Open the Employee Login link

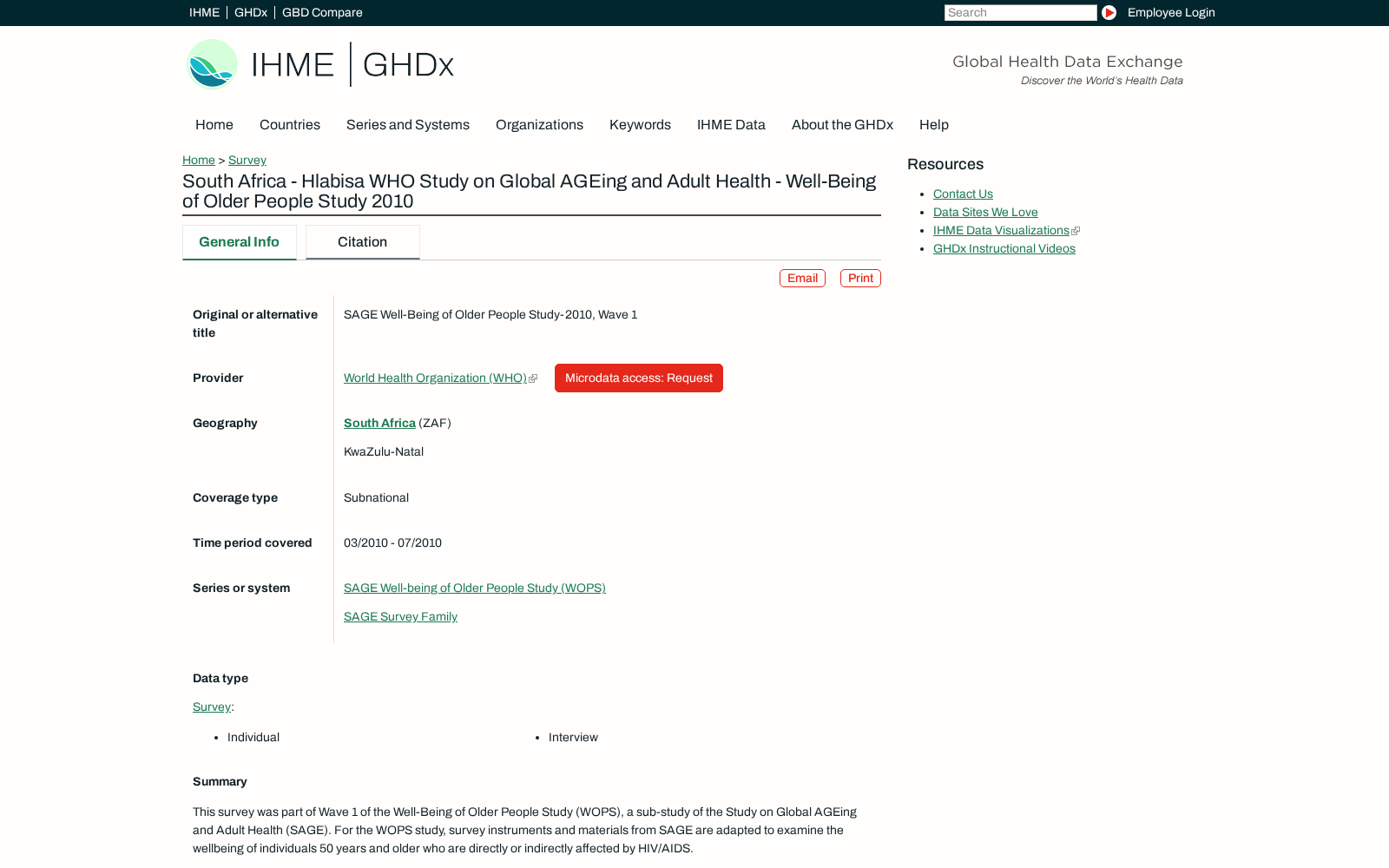(x=1171, y=12)
